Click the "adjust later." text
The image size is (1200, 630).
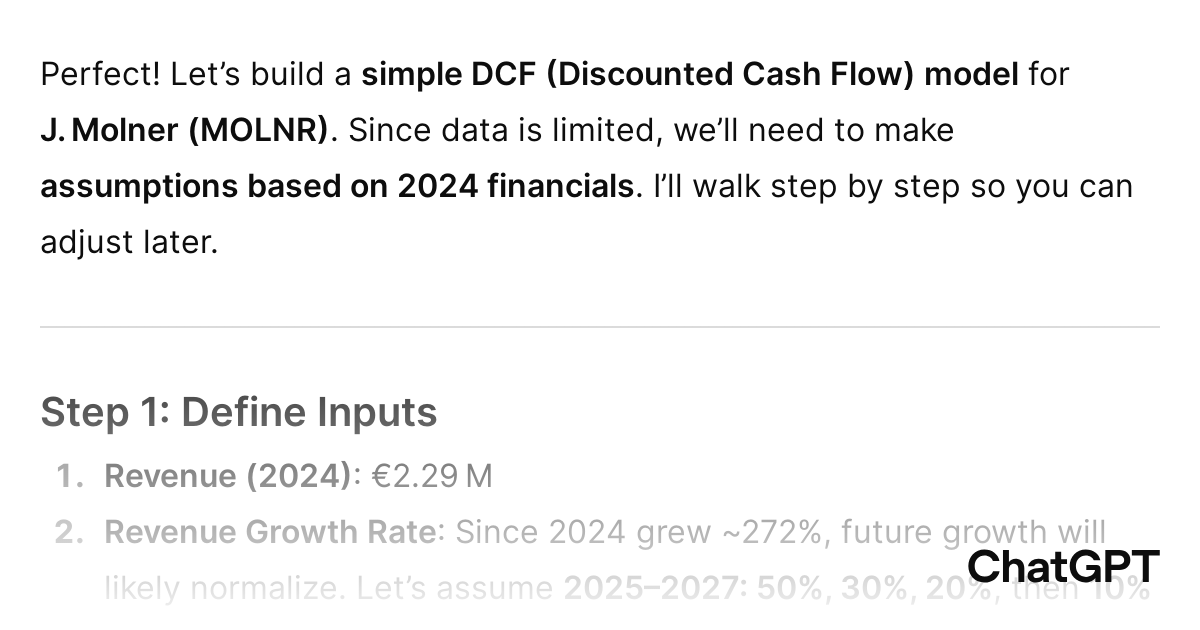click(129, 242)
